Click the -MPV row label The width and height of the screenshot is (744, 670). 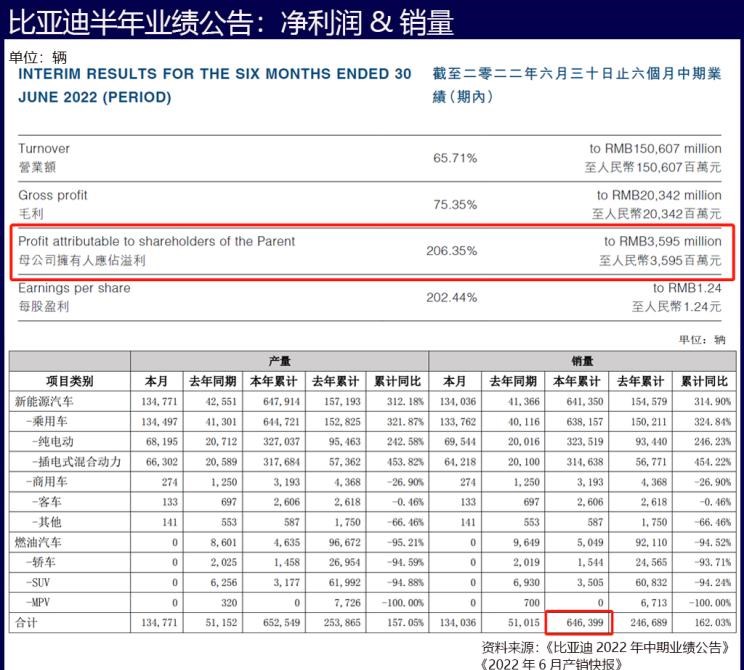point(38,603)
